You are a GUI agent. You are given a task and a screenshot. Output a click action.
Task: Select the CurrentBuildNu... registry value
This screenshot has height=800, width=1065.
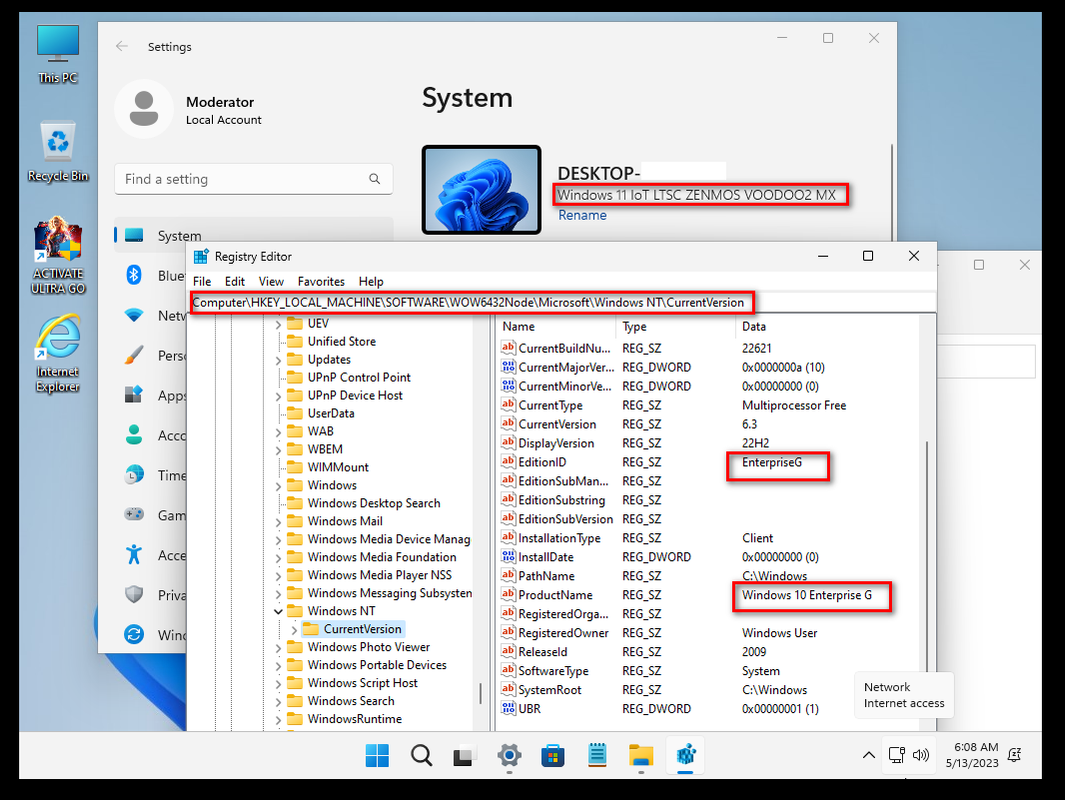coord(564,348)
